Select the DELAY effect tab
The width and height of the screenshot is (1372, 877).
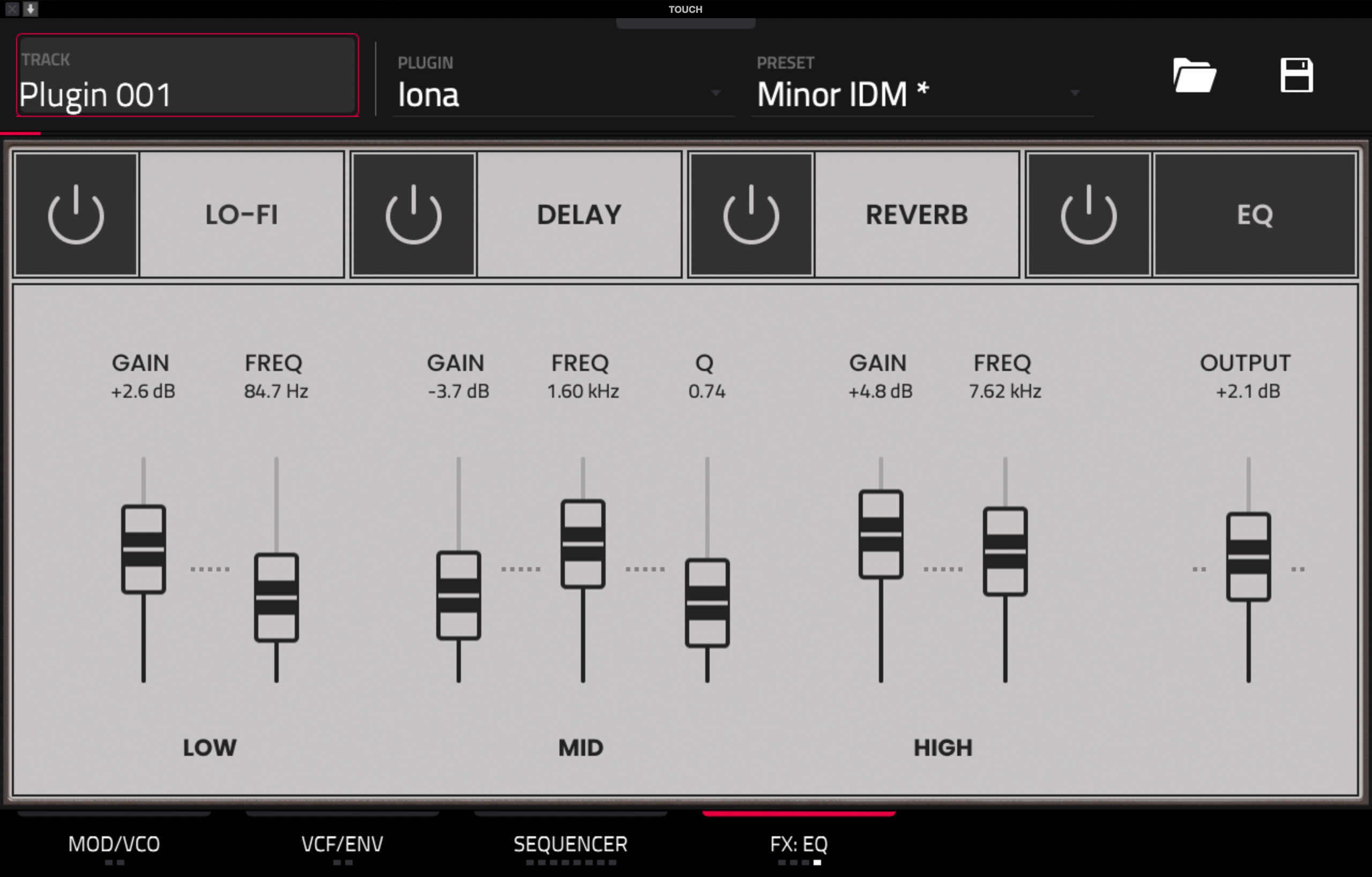click(579, 214)
